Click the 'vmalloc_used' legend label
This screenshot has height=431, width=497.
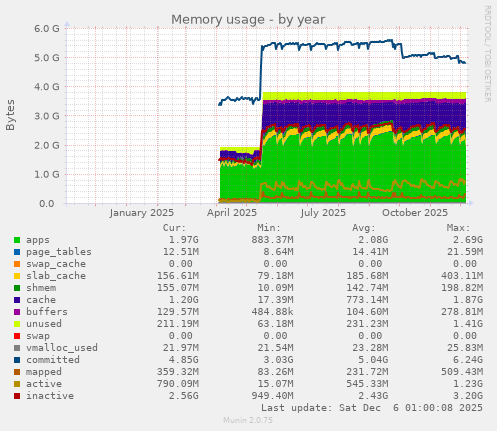[62, 348]
